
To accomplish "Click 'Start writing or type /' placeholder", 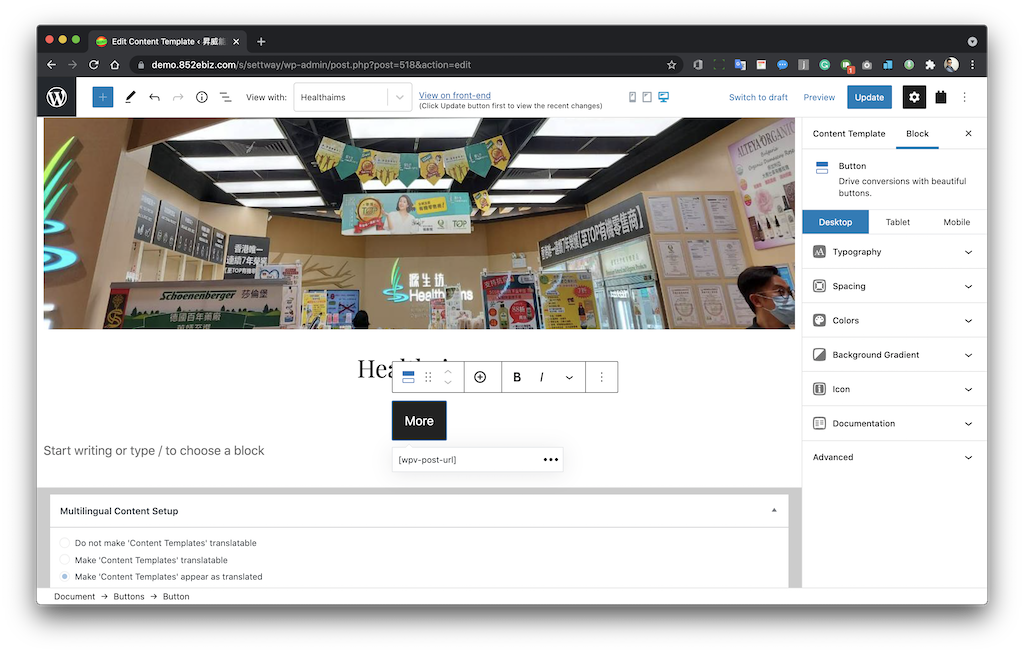I will [154, 451].
